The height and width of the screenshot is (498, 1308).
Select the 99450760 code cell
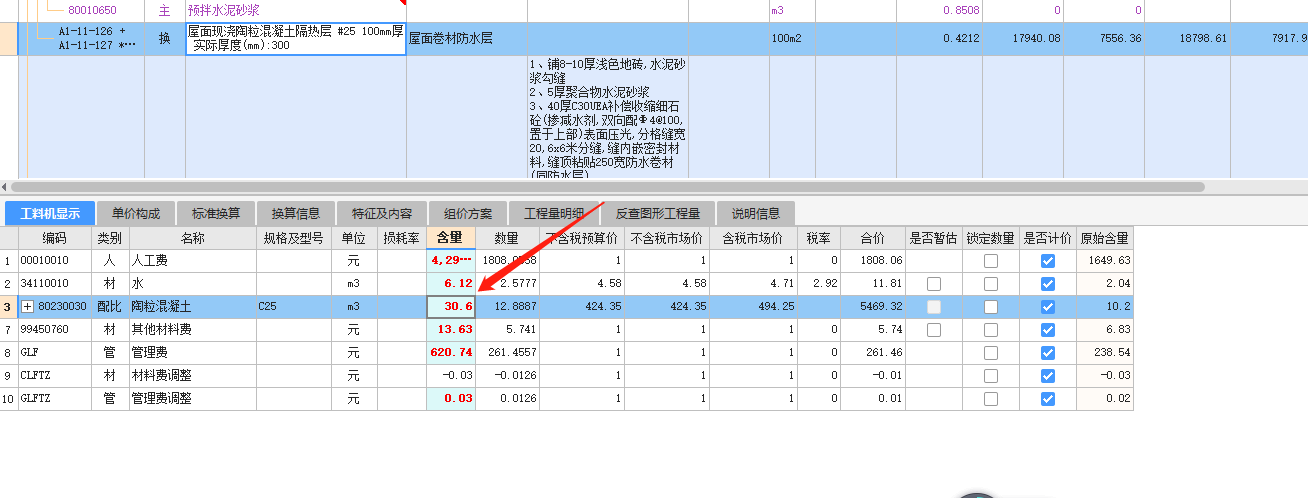(x=54, y=329)
